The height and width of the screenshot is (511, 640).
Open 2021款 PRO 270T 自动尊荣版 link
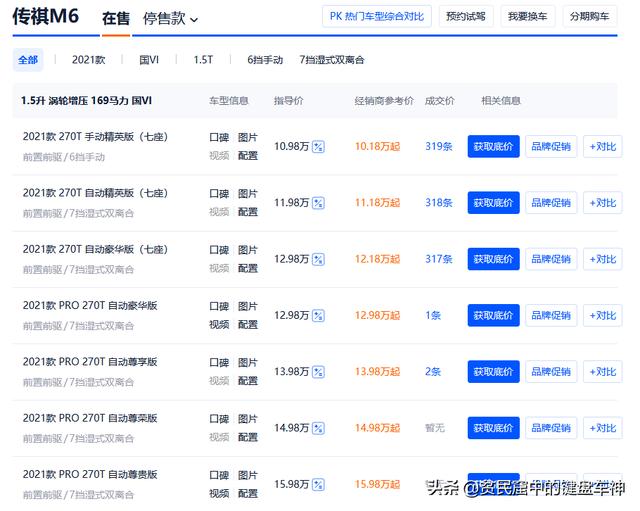[90, 418]
